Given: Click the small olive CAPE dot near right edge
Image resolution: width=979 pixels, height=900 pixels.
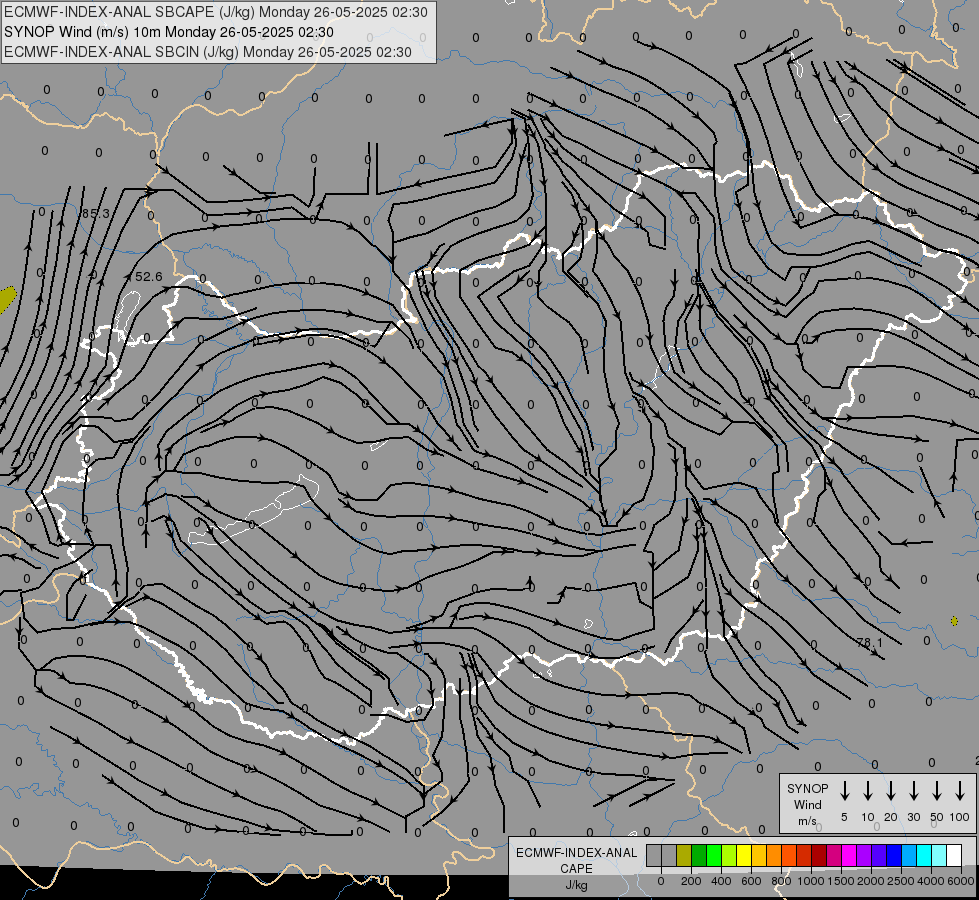Looking at the screenshot, I should pyautogui.click(x=954, y=621).
